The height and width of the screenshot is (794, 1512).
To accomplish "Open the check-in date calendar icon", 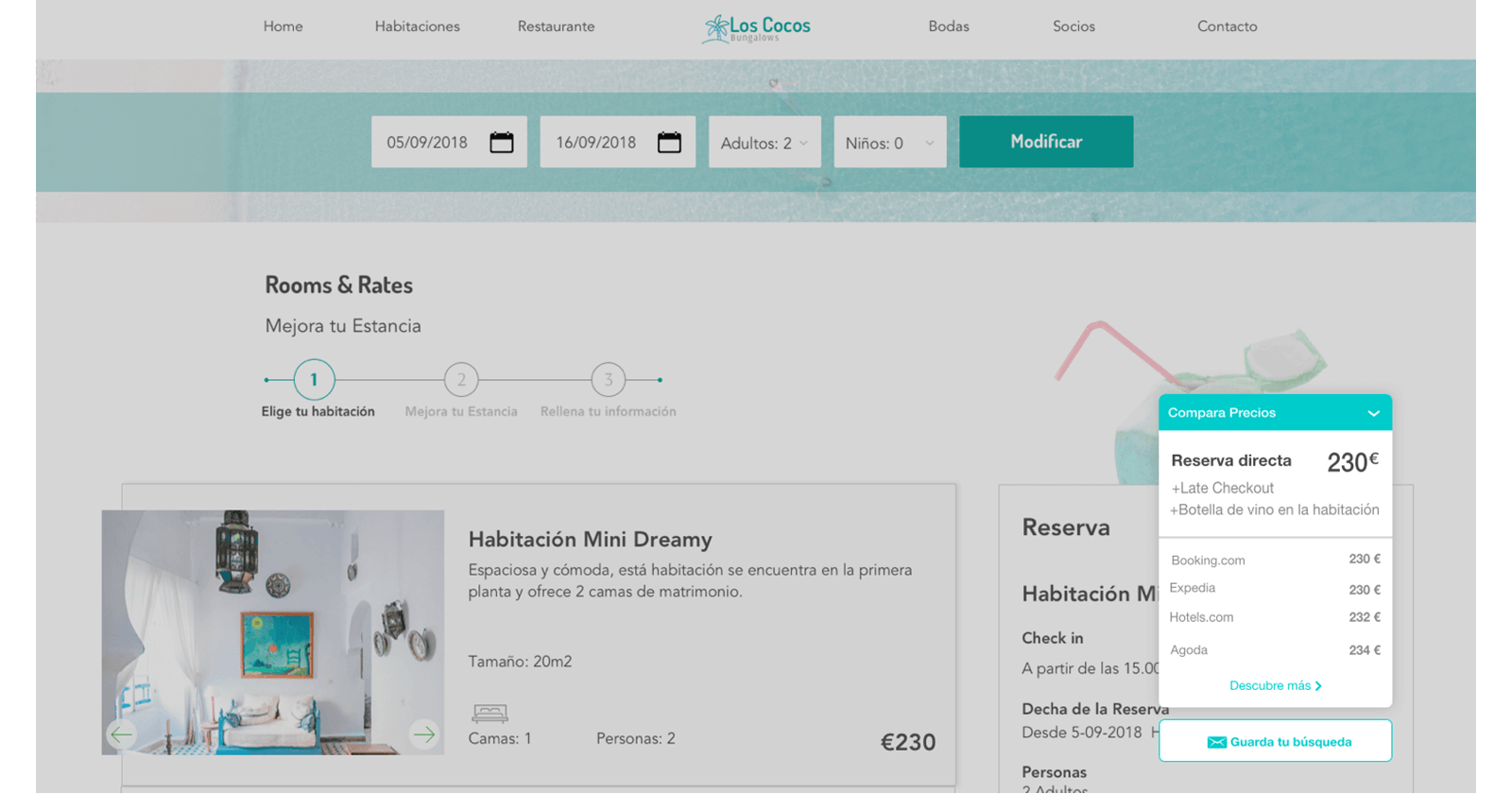I will (x=501, y=143).
